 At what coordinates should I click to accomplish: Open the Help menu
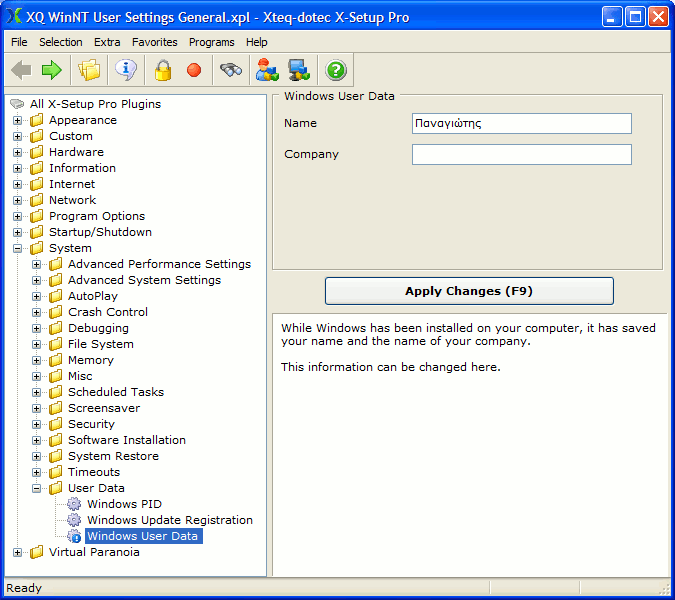(257, 42)
